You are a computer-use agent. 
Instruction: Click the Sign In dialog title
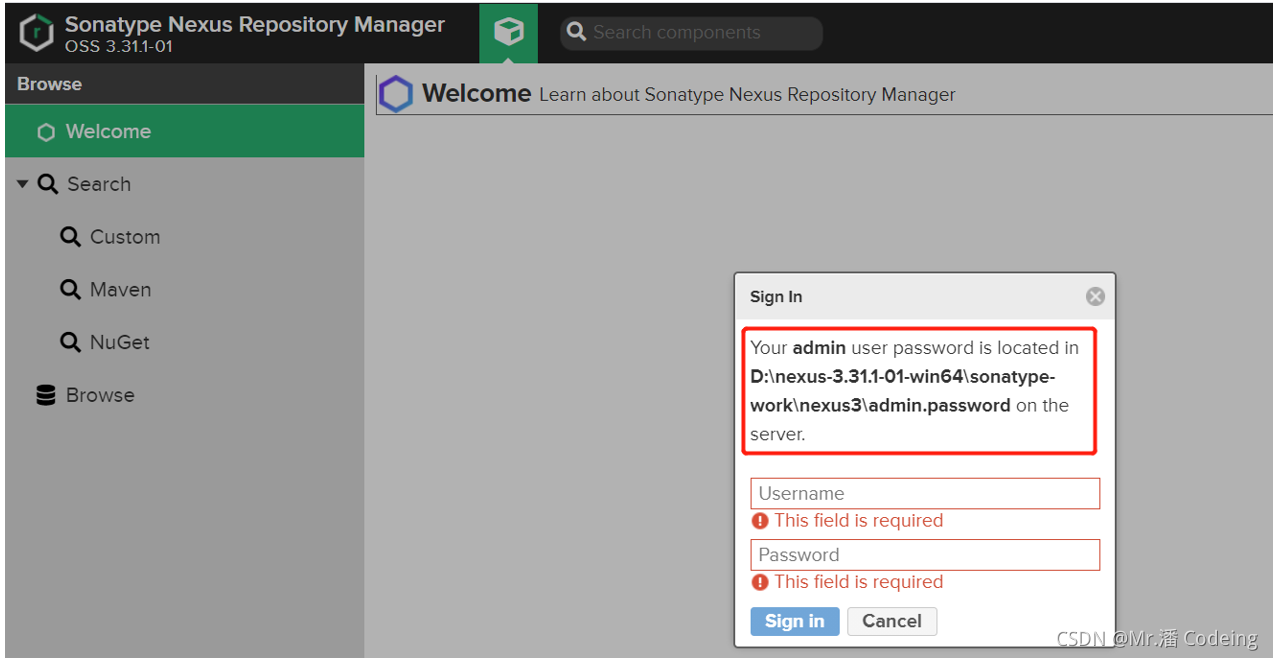tap(776, 297)
